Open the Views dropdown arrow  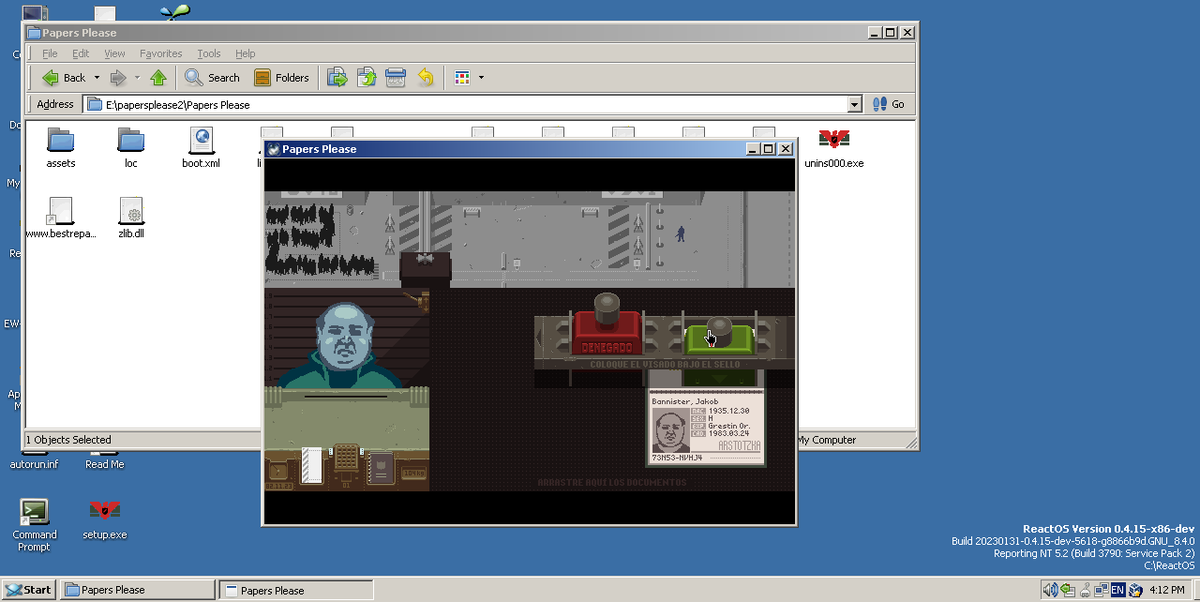pos(482,77)
